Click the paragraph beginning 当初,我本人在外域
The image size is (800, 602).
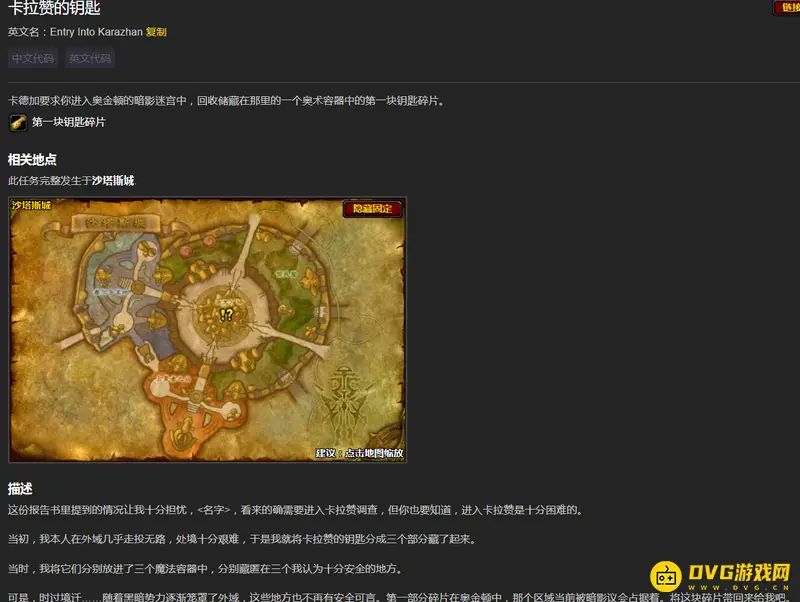point(242,539)
